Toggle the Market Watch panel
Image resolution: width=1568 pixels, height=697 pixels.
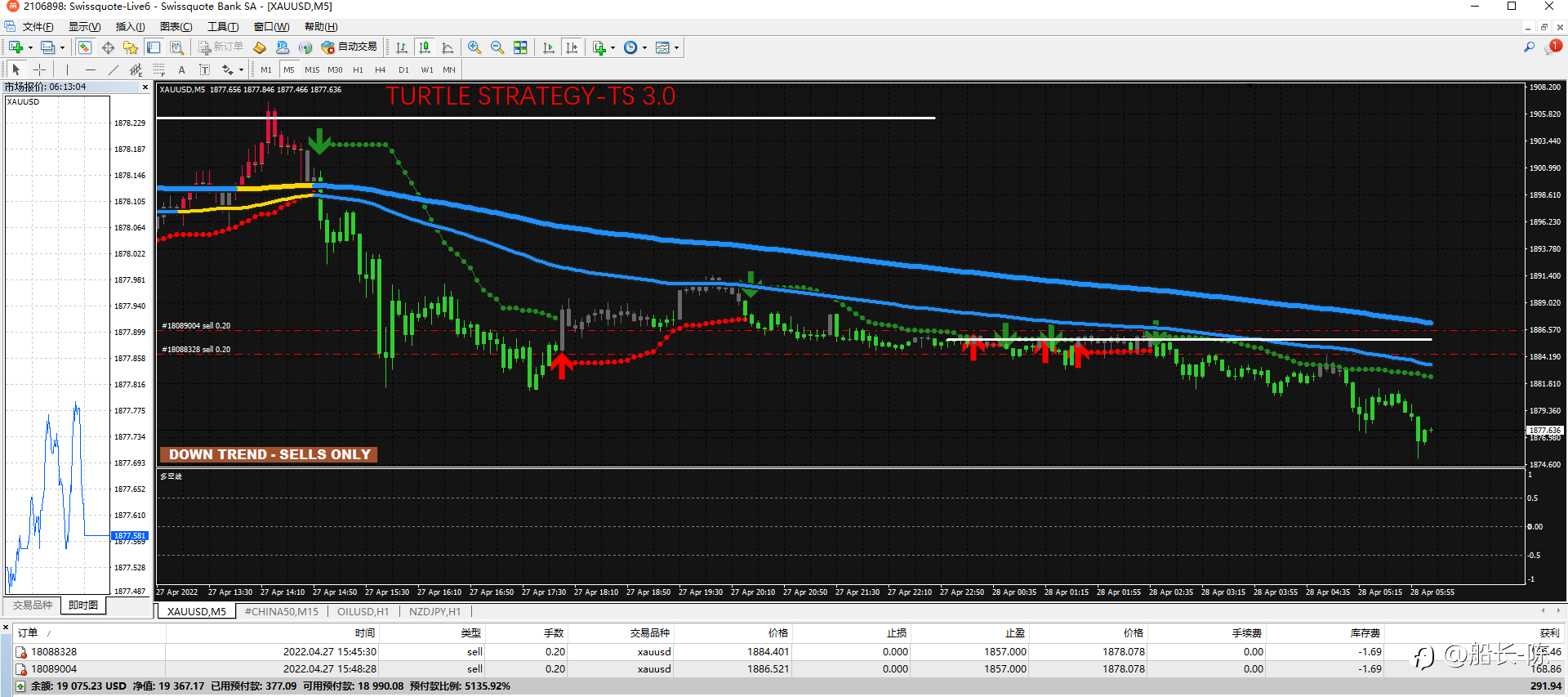point(85,47)
